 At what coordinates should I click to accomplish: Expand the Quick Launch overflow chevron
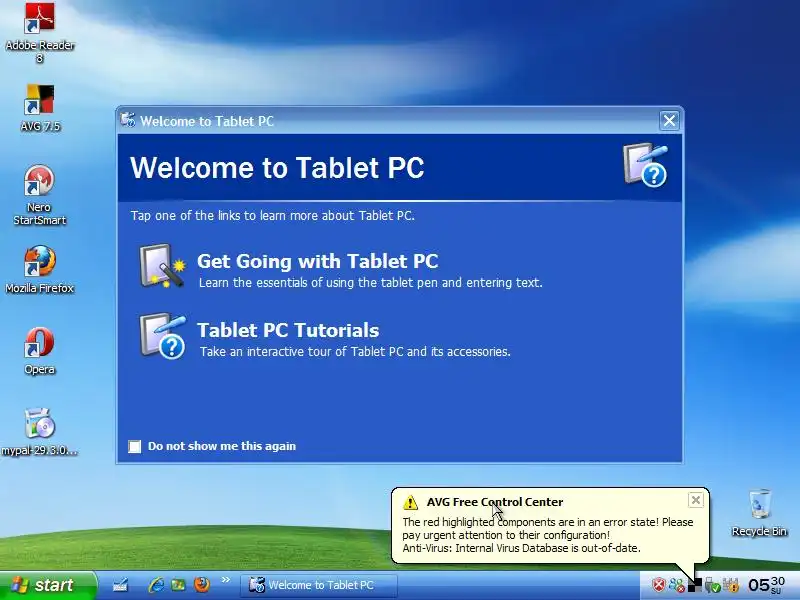[226, 580]
